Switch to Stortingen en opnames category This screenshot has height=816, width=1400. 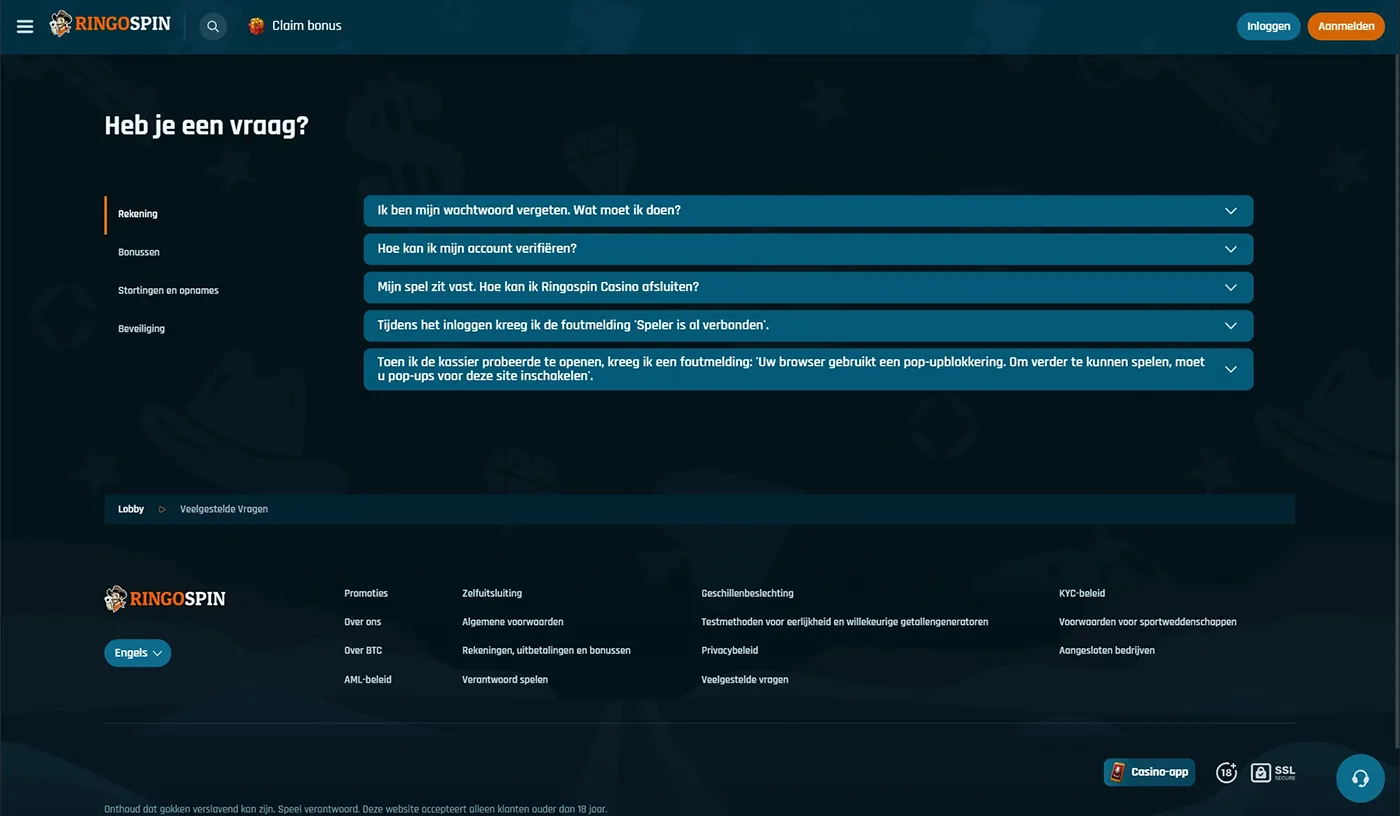click(168, 290)
